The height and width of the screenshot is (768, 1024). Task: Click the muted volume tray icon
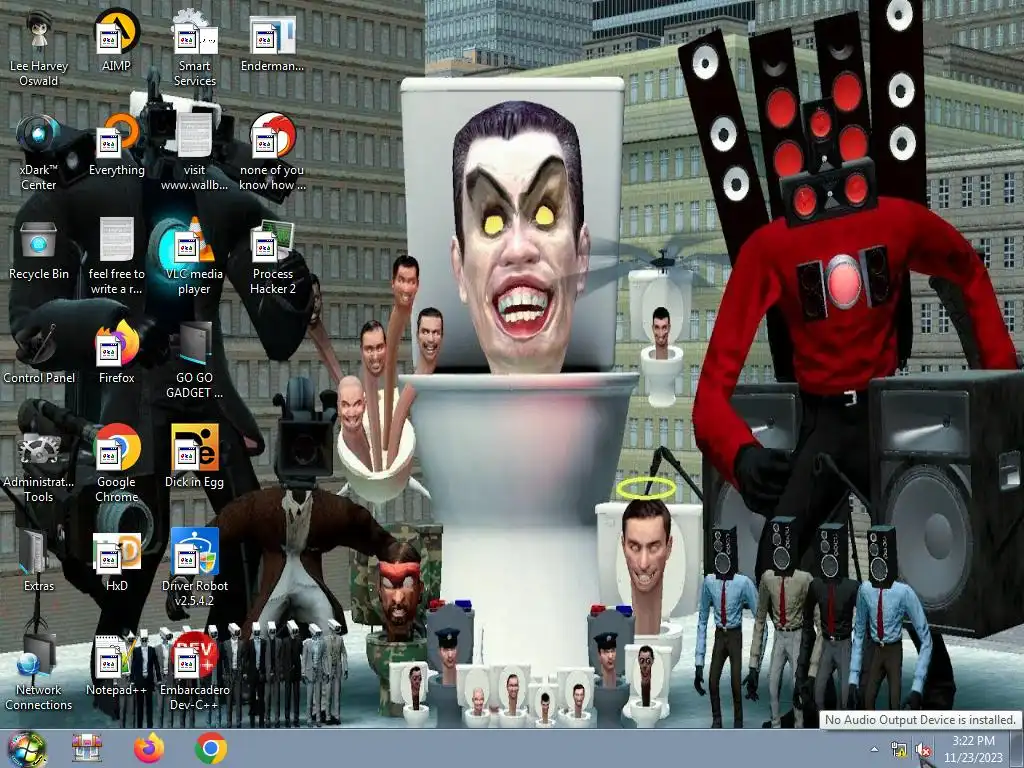924,750
